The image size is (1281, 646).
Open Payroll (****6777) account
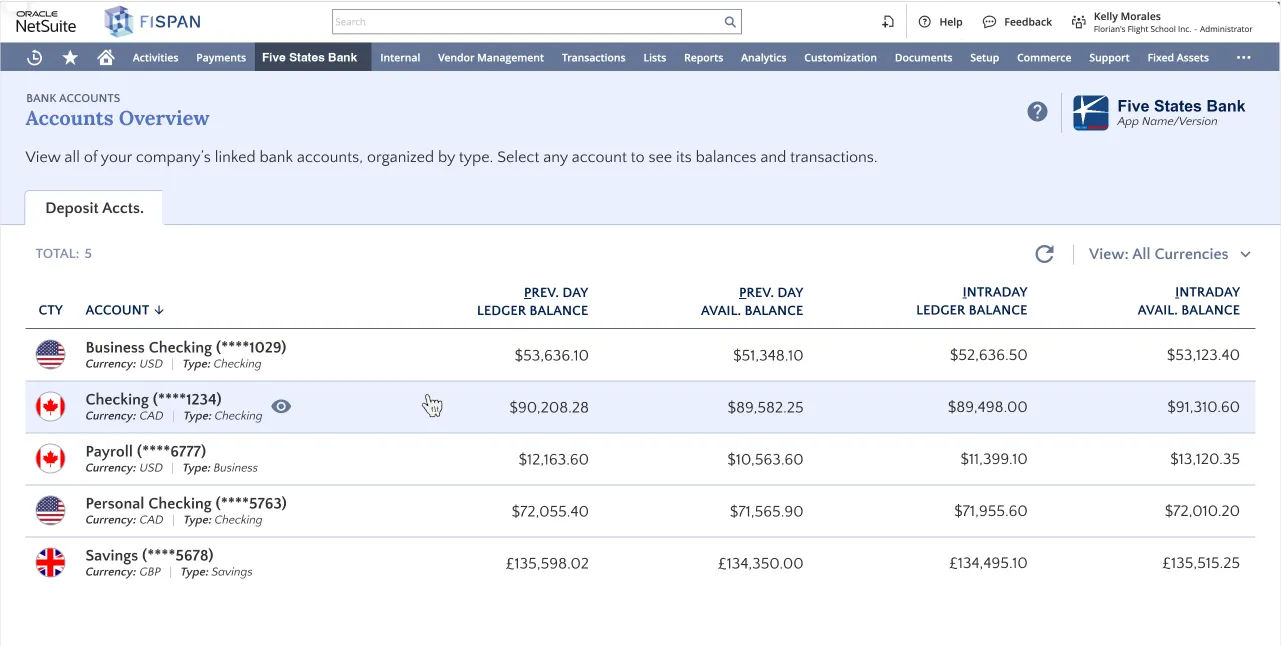point(147,451)
